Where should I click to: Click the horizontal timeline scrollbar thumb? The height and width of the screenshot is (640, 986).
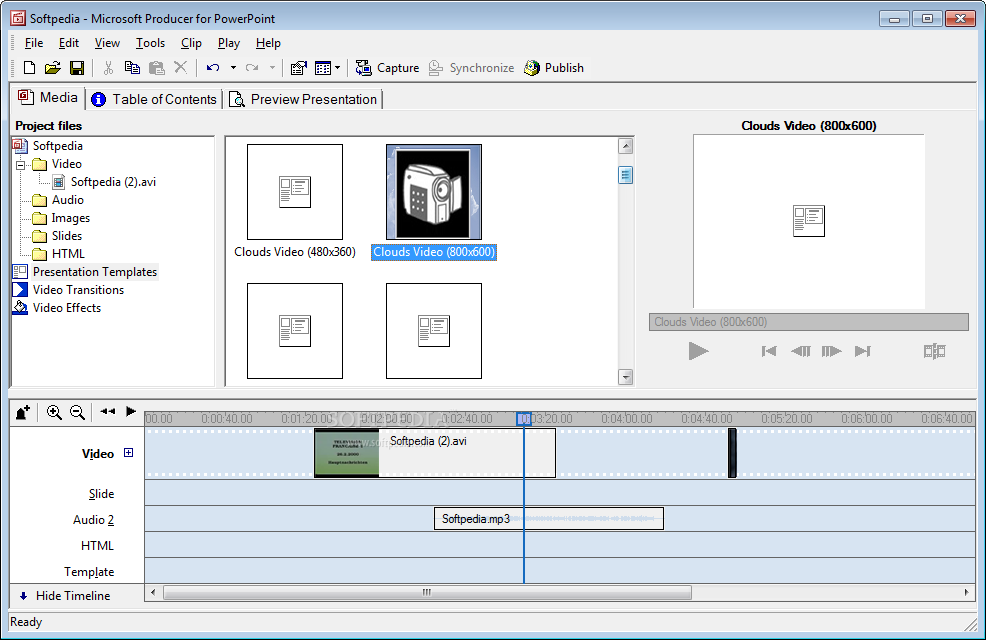coord(427,592)
